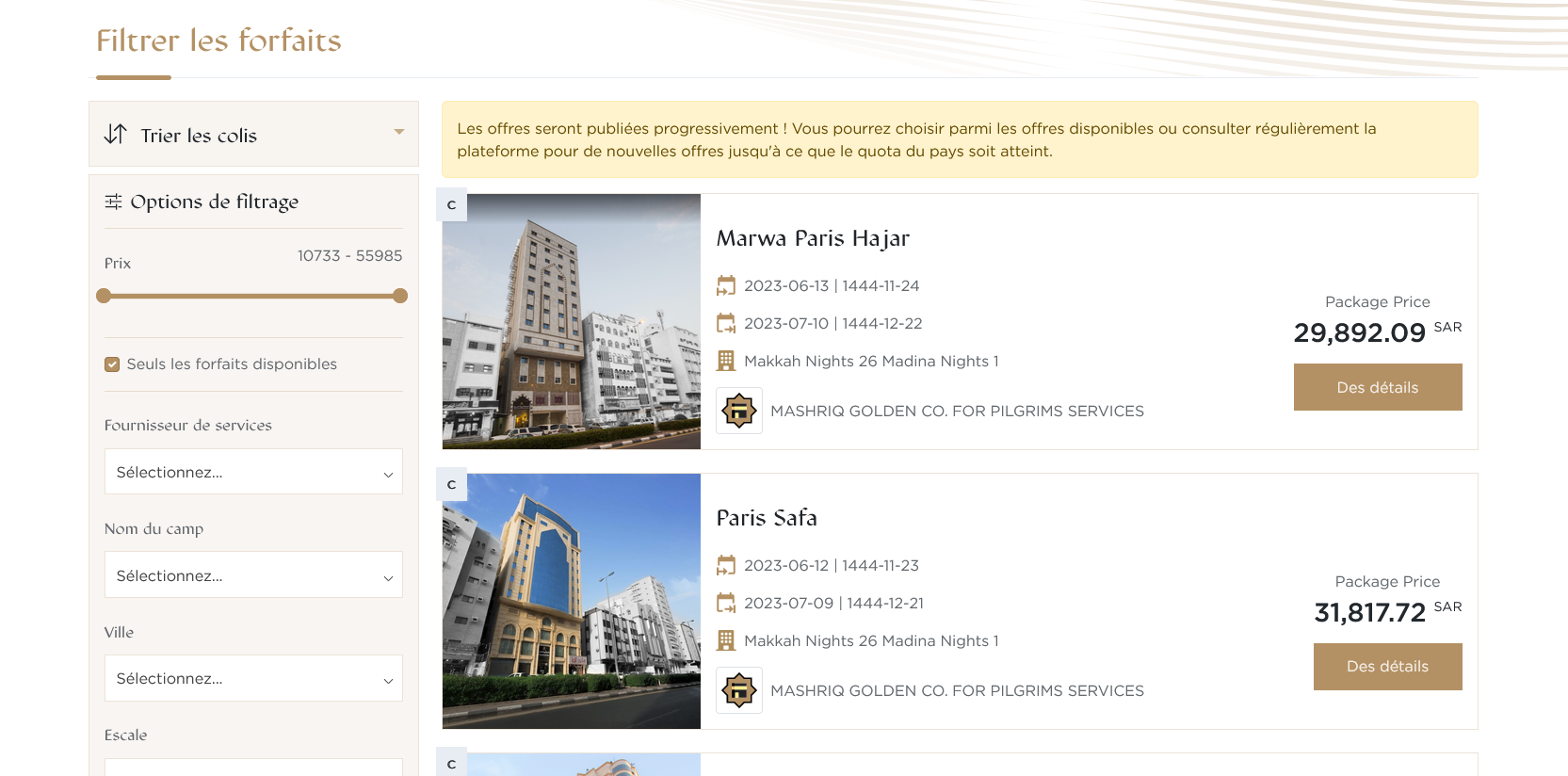The image size is (1568, 776).
Task: Click Mashriq Golden logo in Marwa Paris Hajar card
Action: 739,411
